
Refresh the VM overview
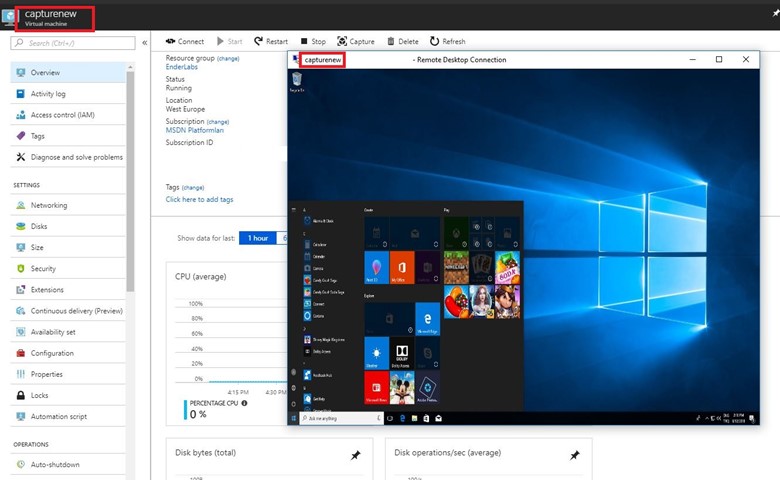447,42
